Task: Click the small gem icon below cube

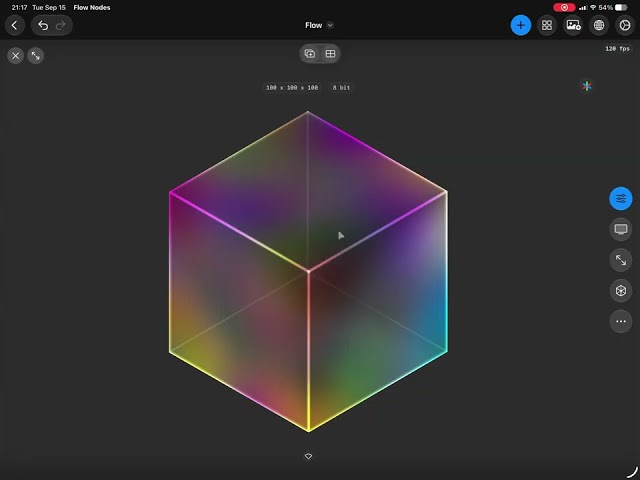Action: coord(309,456)
